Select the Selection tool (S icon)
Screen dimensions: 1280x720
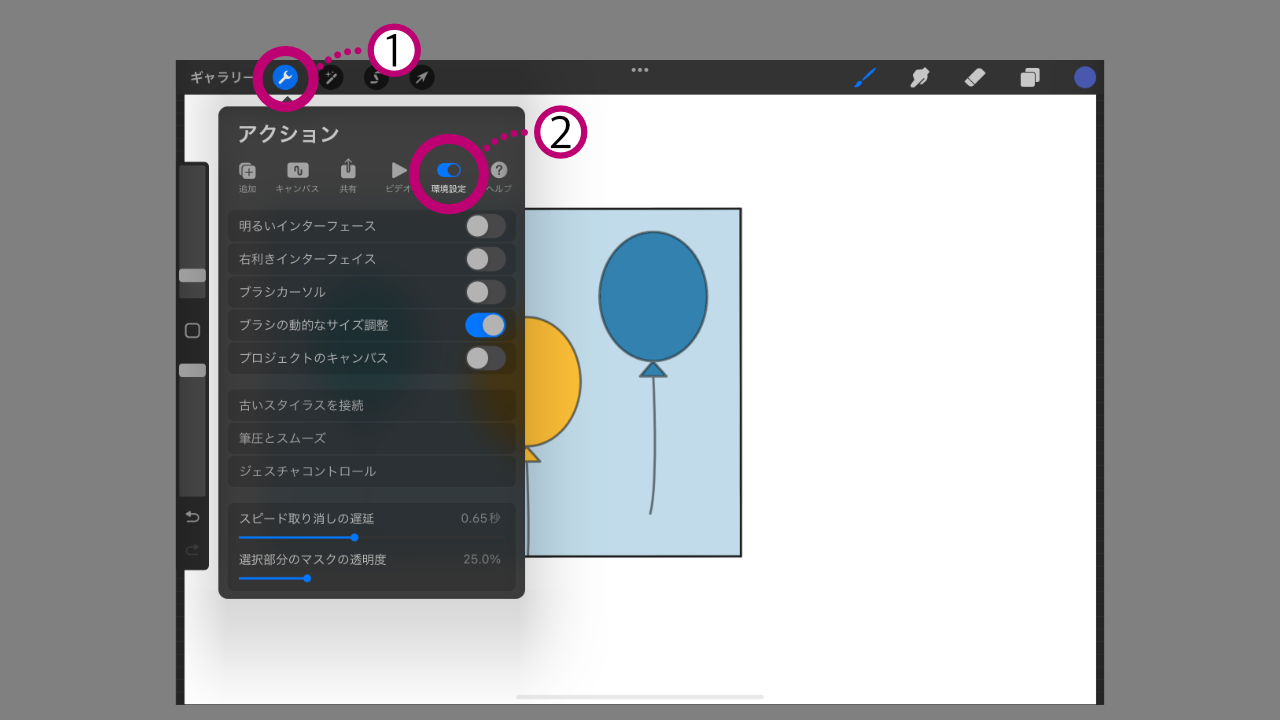pos(376,77)
